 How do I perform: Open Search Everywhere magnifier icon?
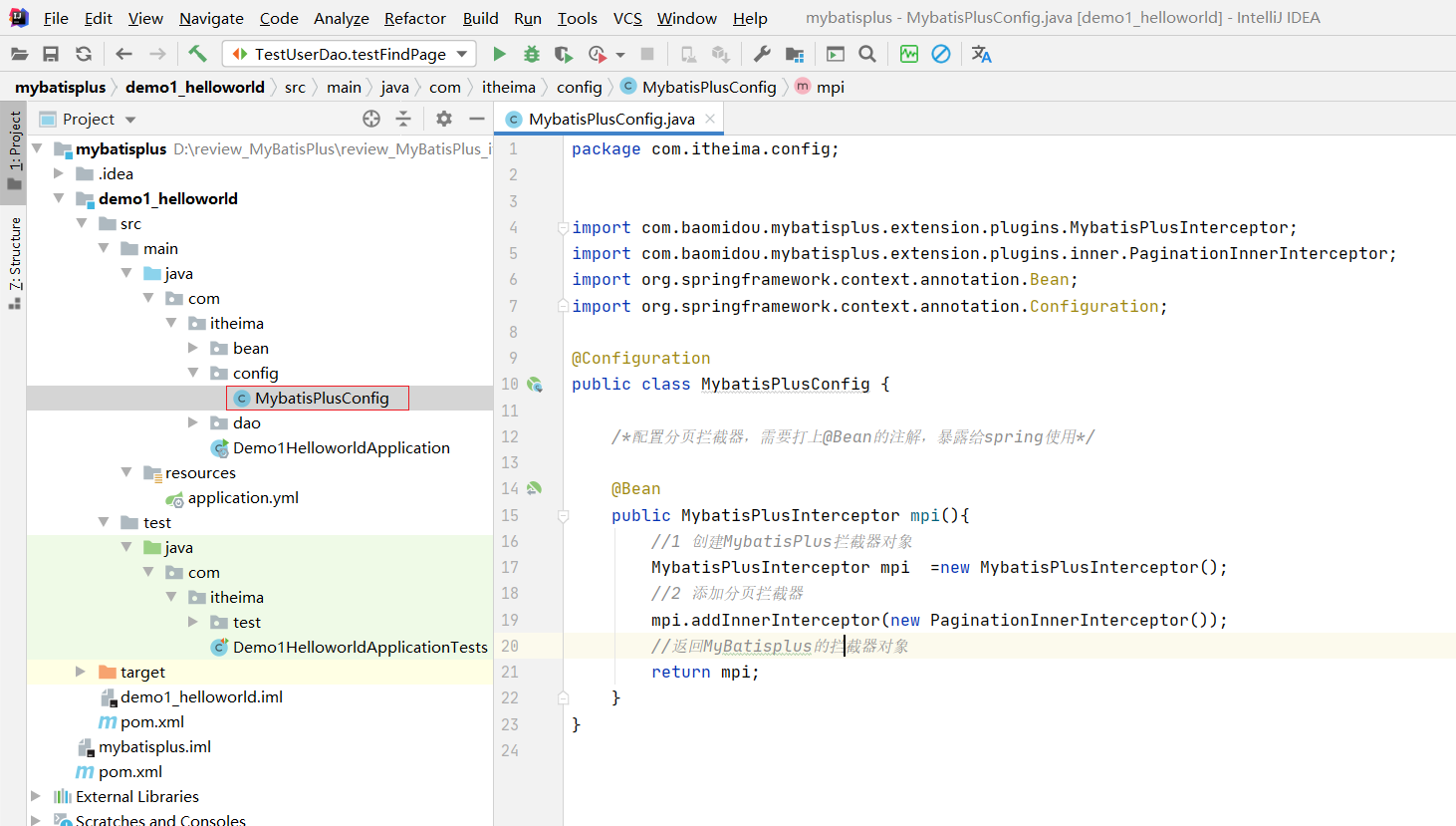point(867,54)
